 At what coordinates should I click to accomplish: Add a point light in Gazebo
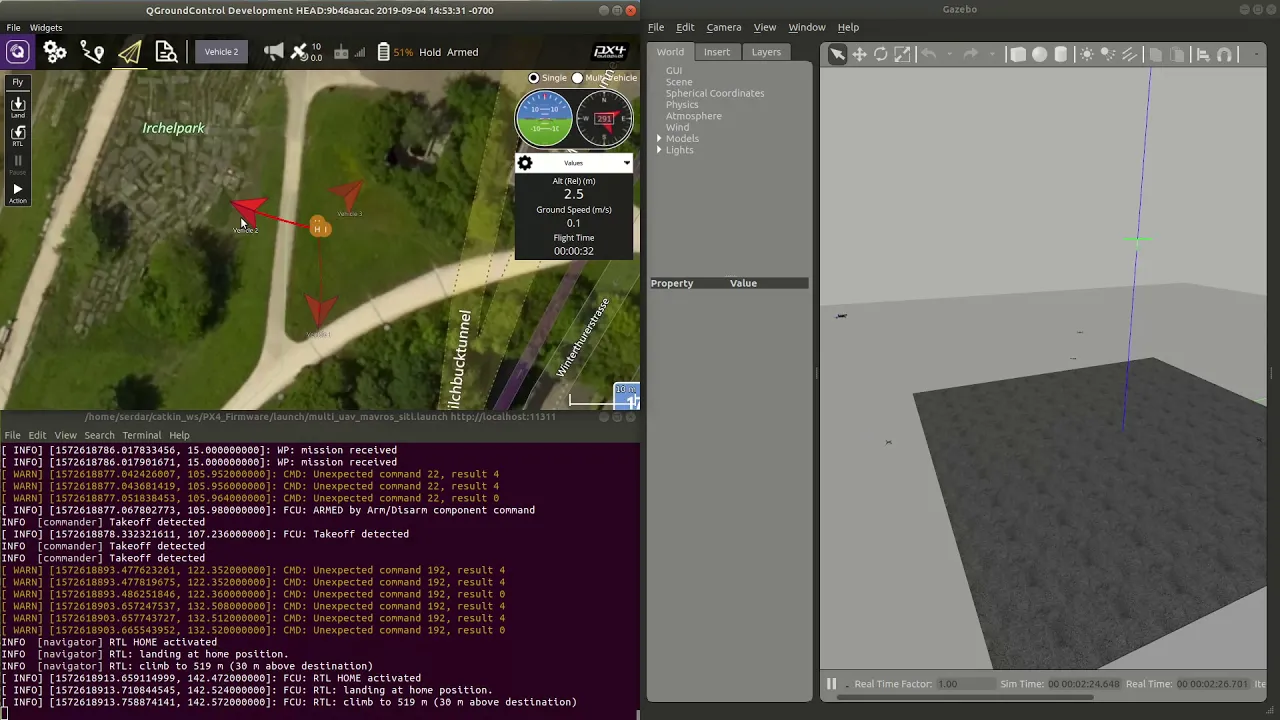pos(1087,54)
